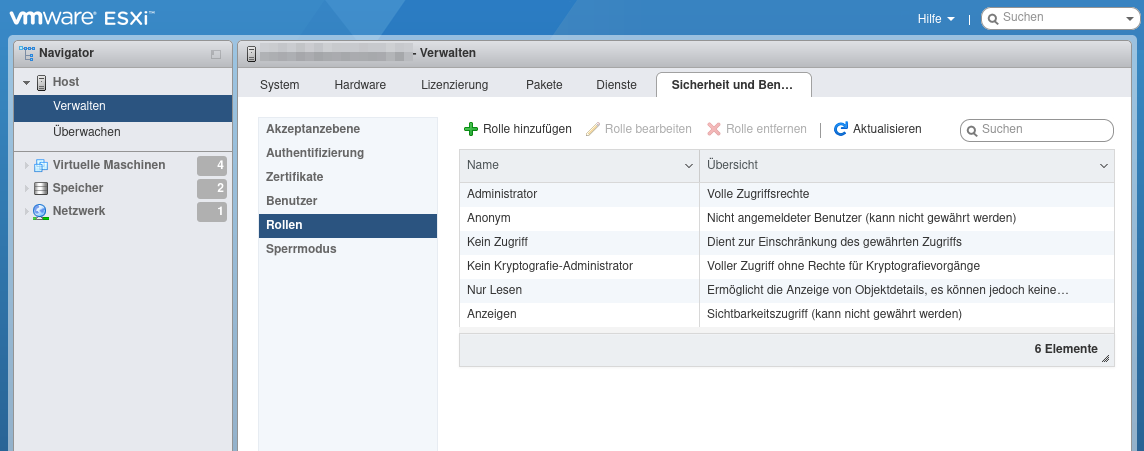Image resolution: width=1144 pixels, height=451 pixels.
Task: Select the Administrator role row
Action: click(502, 194)
